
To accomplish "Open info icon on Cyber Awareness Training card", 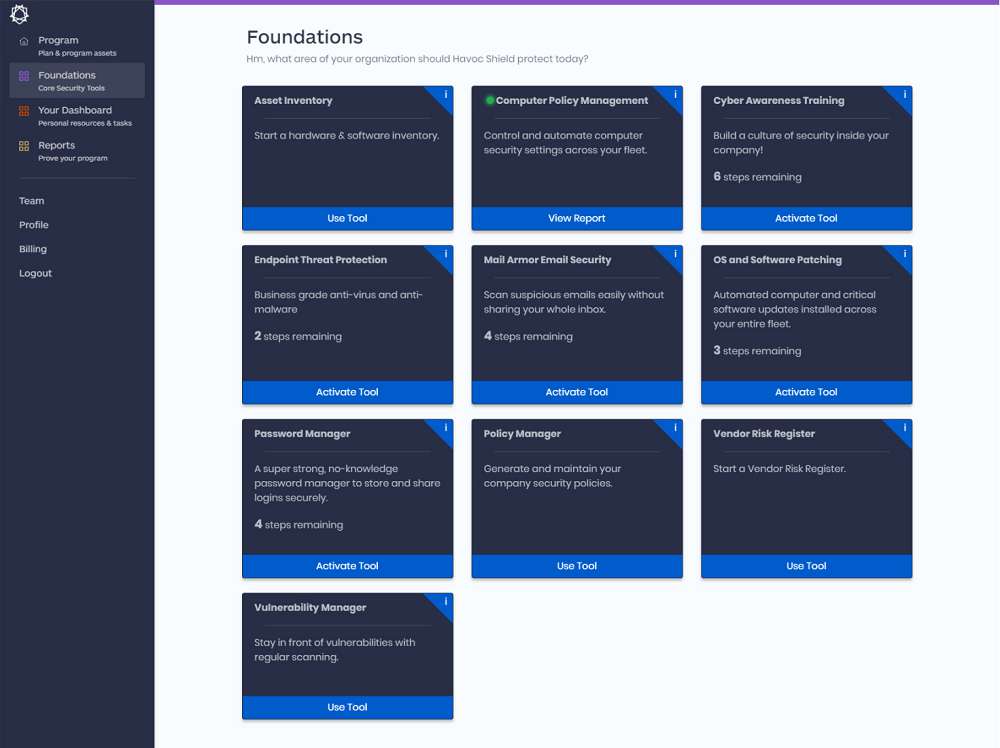I will 904,94.
